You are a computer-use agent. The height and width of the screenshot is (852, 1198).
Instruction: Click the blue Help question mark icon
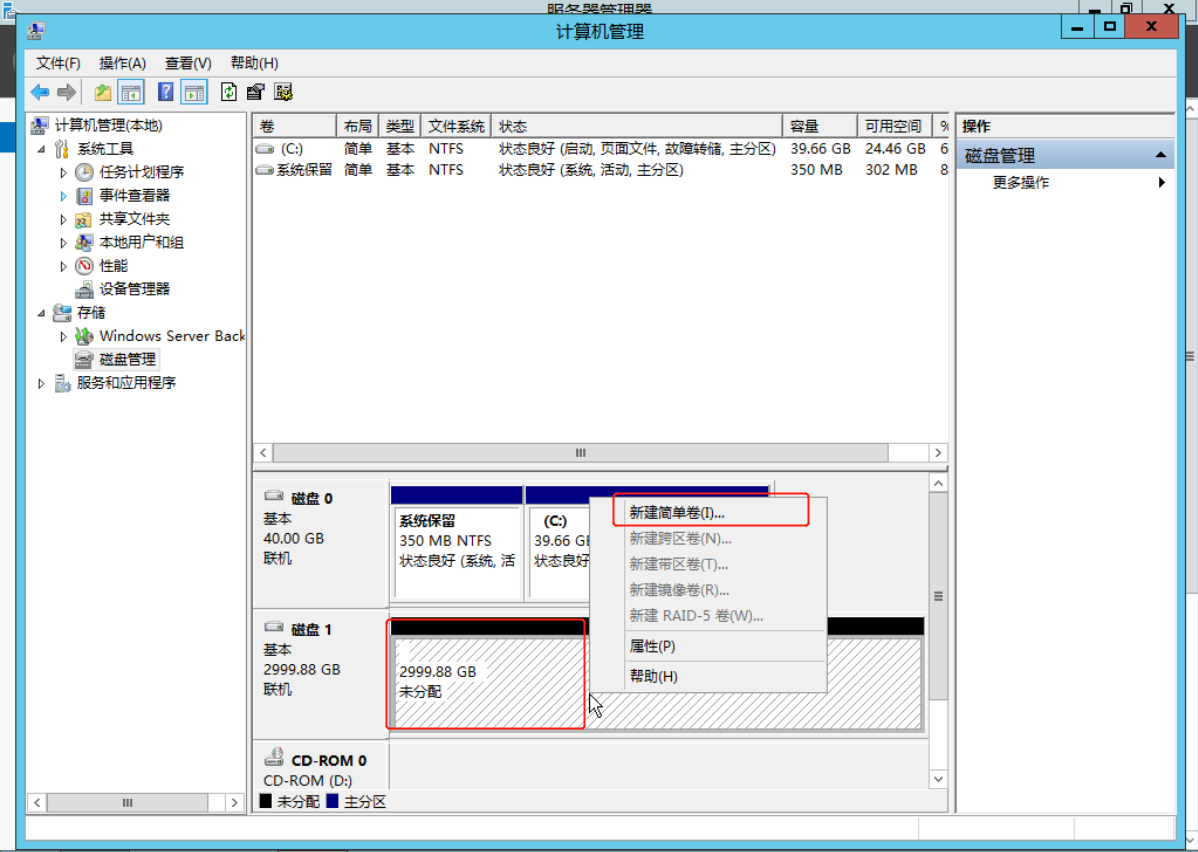(x=166, y=93)
